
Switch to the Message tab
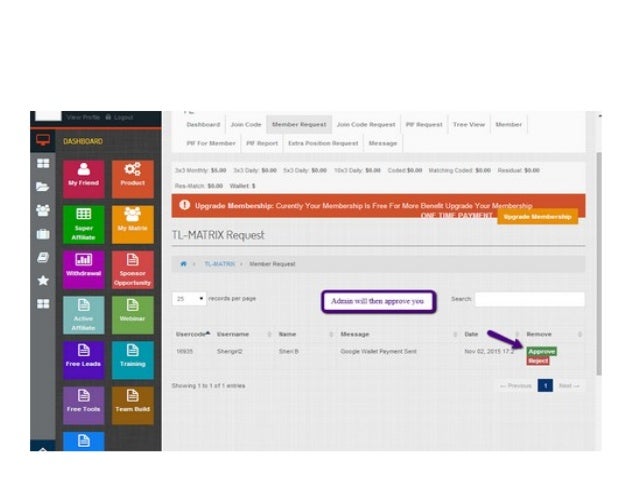point(382,143)
